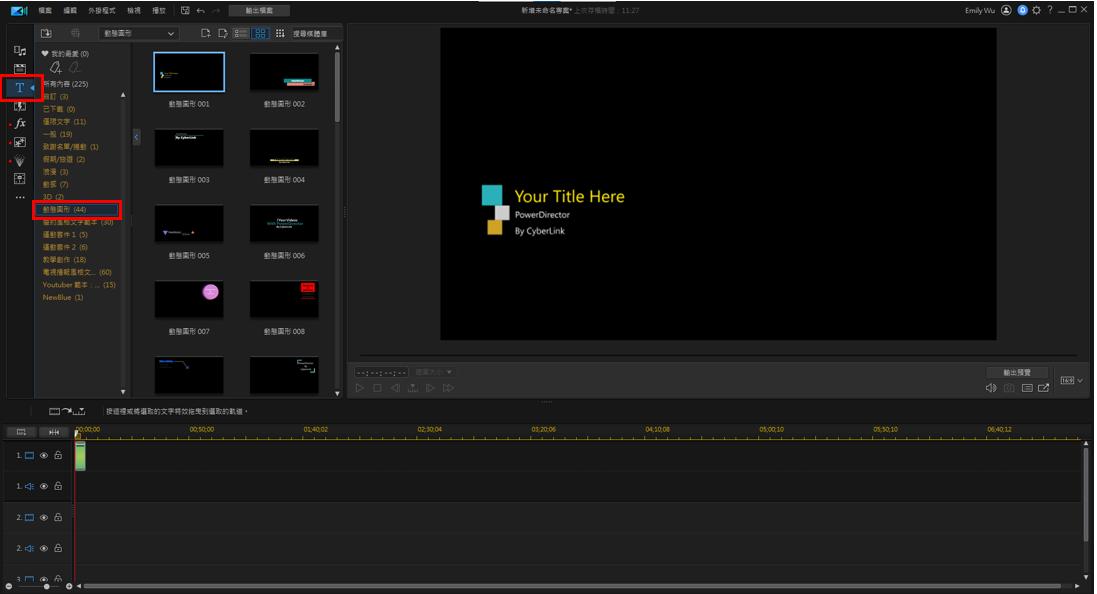This screenshot has height=594, width=1097.
Task: Click the preview volume speaker icon
Action: click(x=990, y=388)
